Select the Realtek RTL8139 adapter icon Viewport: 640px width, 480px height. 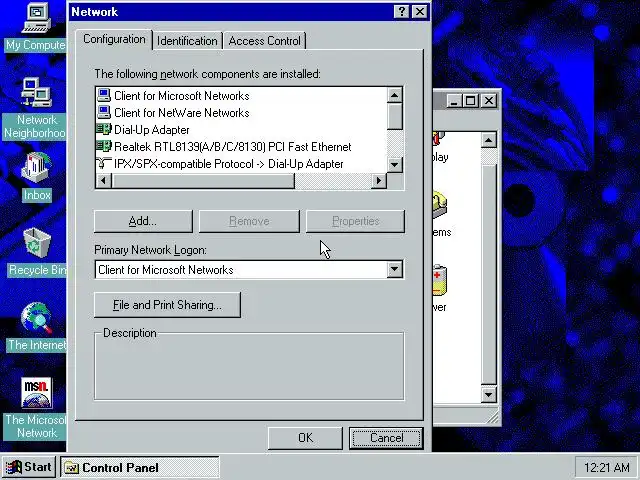tap(104, 146)
